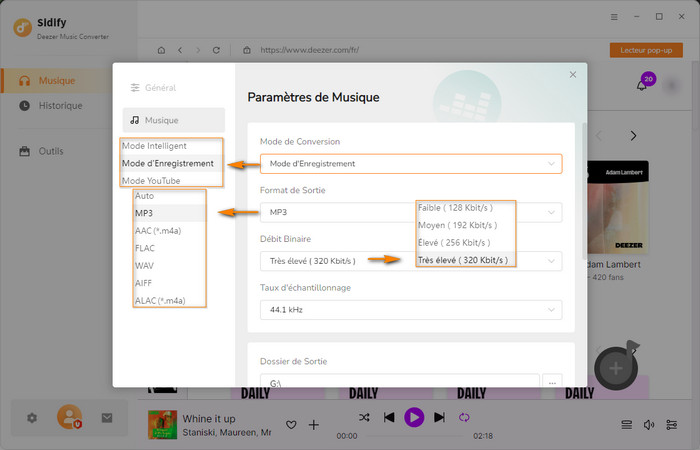
Task: Toggle shuffle playback
Action: point(364,417)
